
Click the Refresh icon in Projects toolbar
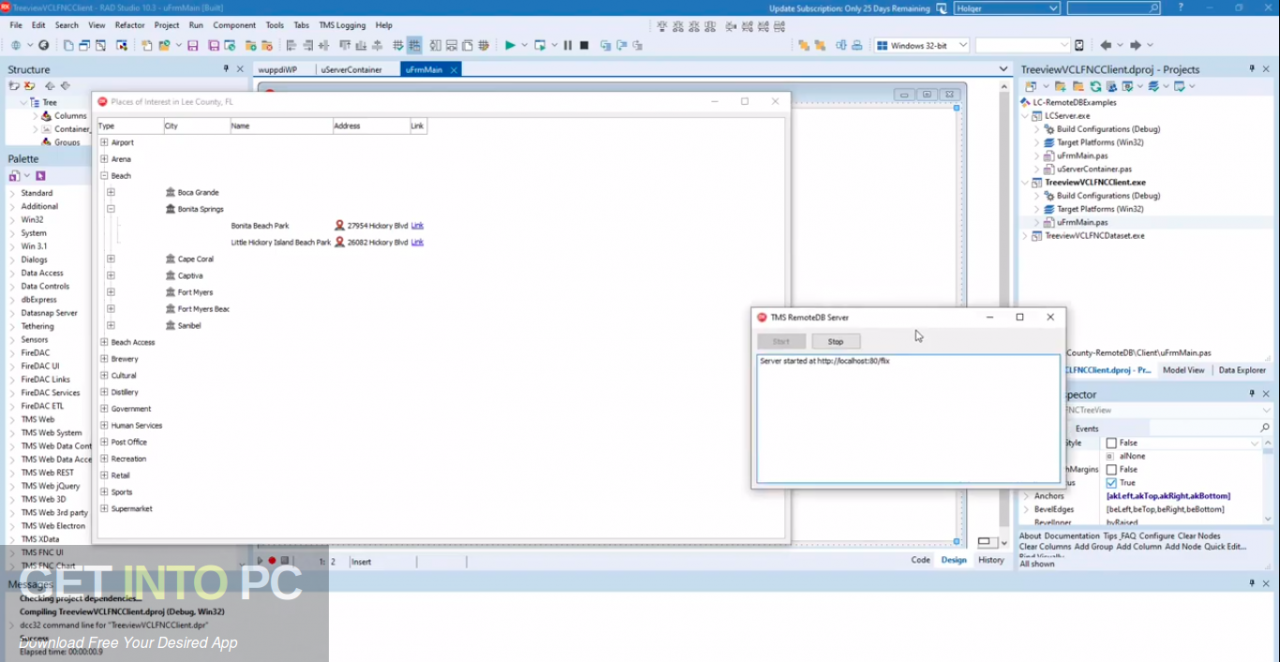tap(1095, 87)
